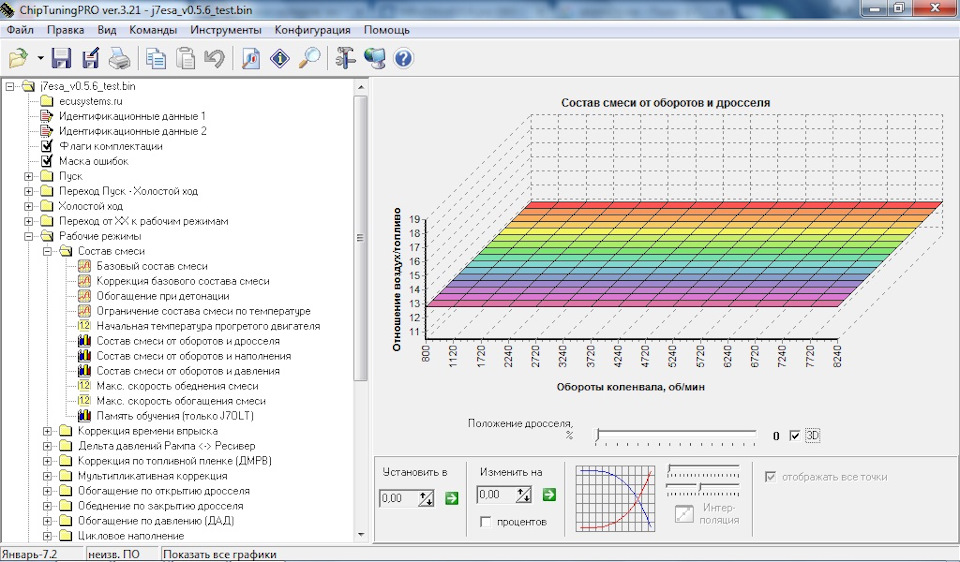Open the Команды menu
The image size is (960, 562).
click(153, 30)
